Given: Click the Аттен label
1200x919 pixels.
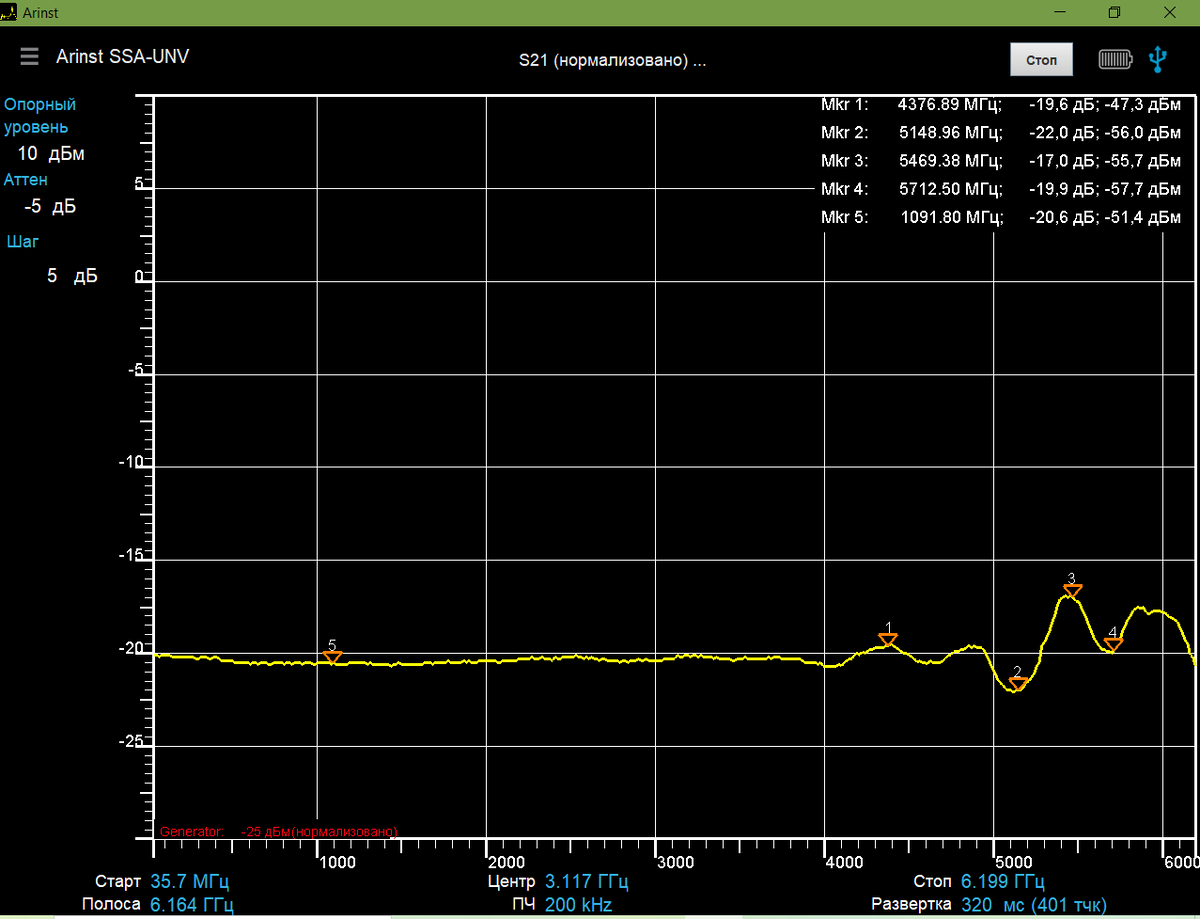Looking at the screenshot, I should [25, 180].
